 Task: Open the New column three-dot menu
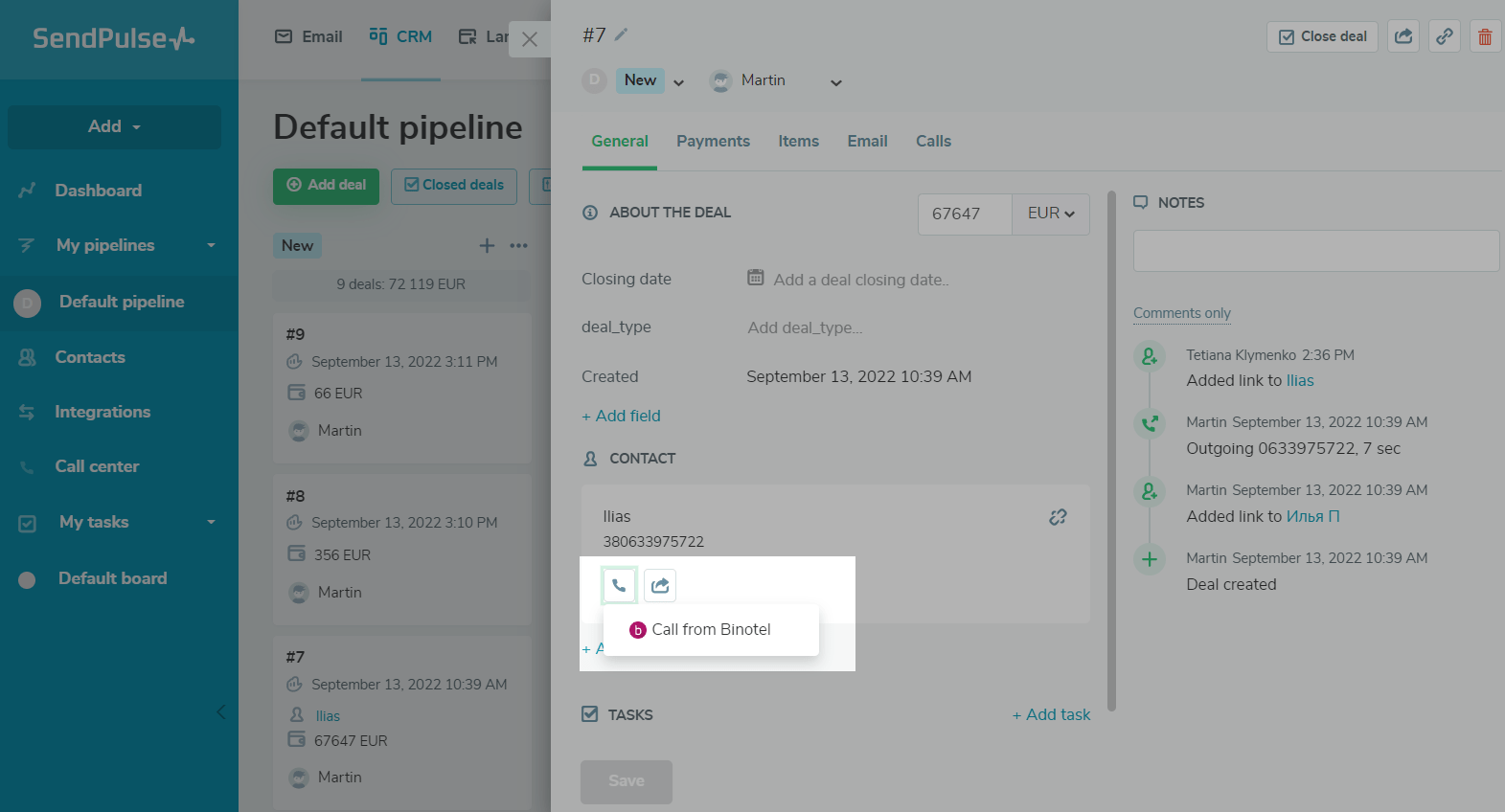518,246
